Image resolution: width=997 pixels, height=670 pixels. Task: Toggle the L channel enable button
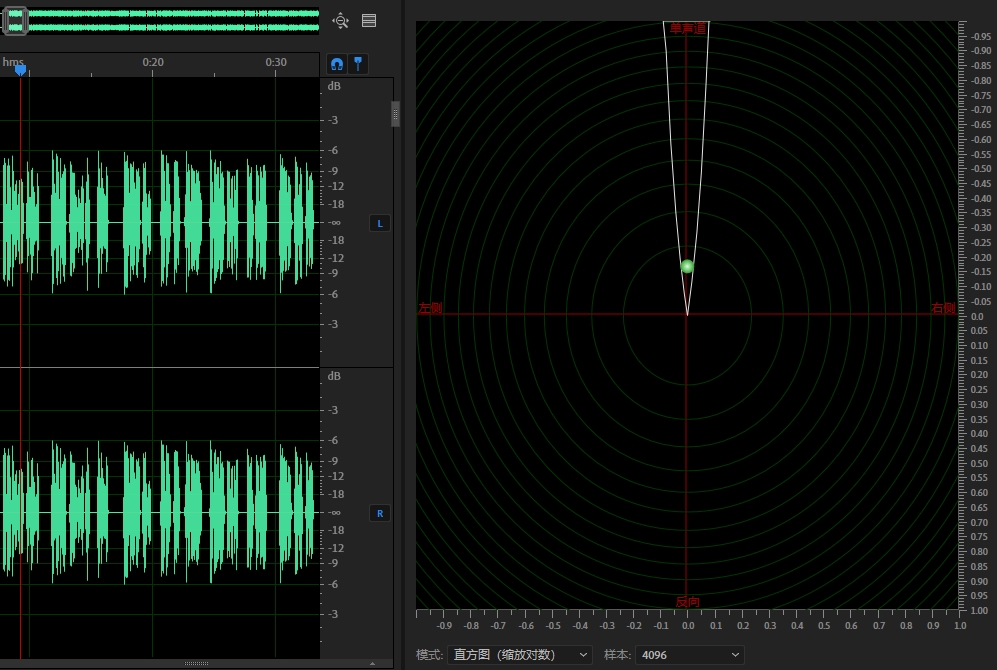380,223
